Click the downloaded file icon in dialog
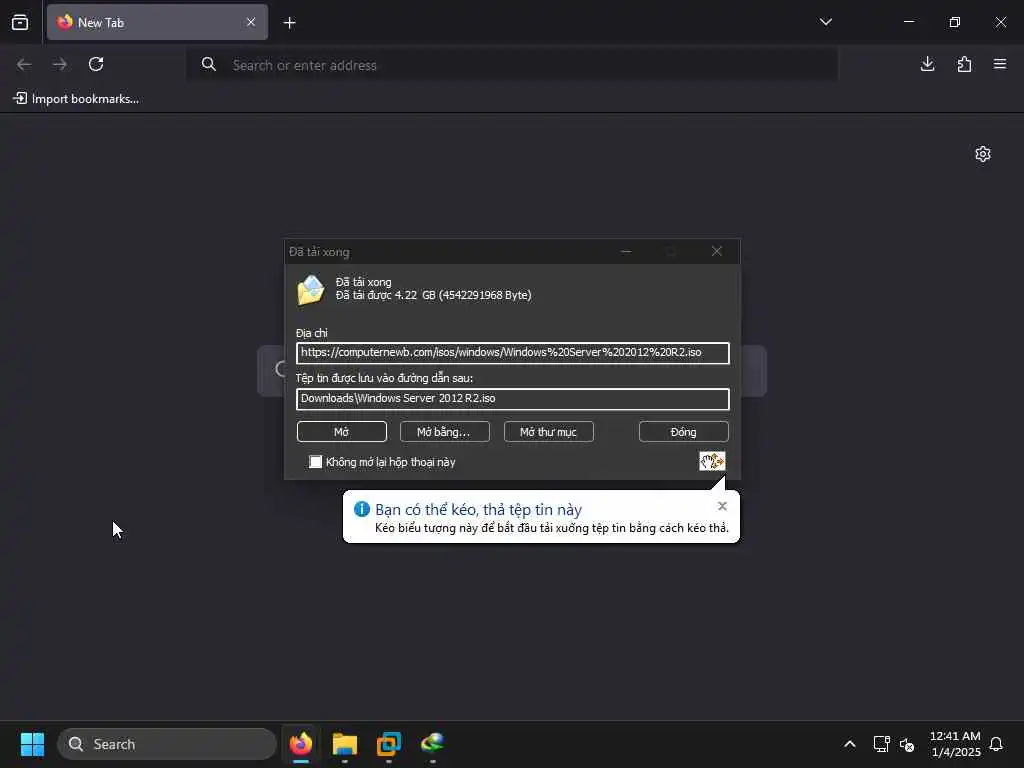1024x768 pixels. [311, 290]
